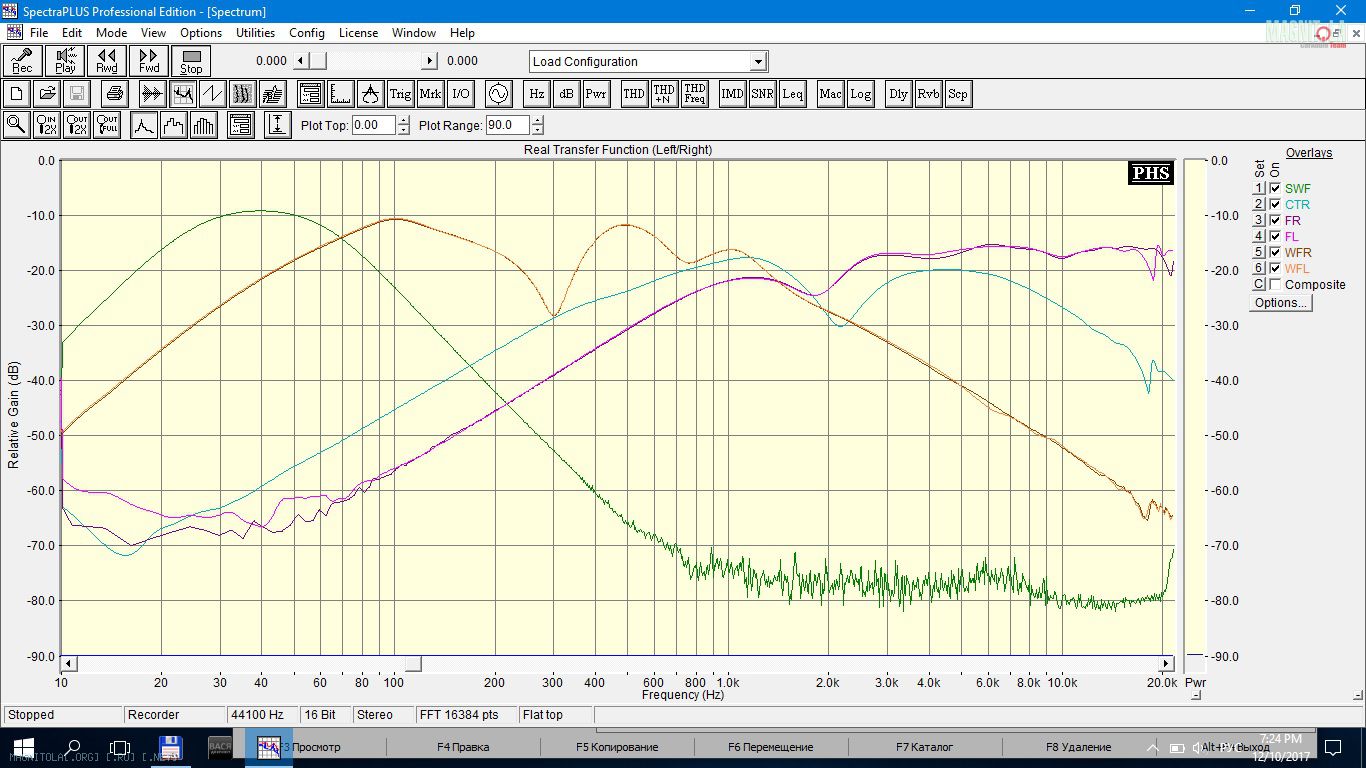The width and height of the screenshot is (1366, 768).
Task: Click Plot Top increment arrow
Action: (403, 121)
